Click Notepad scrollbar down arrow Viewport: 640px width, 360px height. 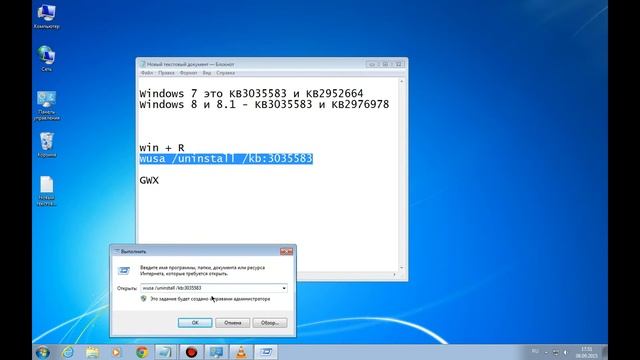[x=402, y=268]
